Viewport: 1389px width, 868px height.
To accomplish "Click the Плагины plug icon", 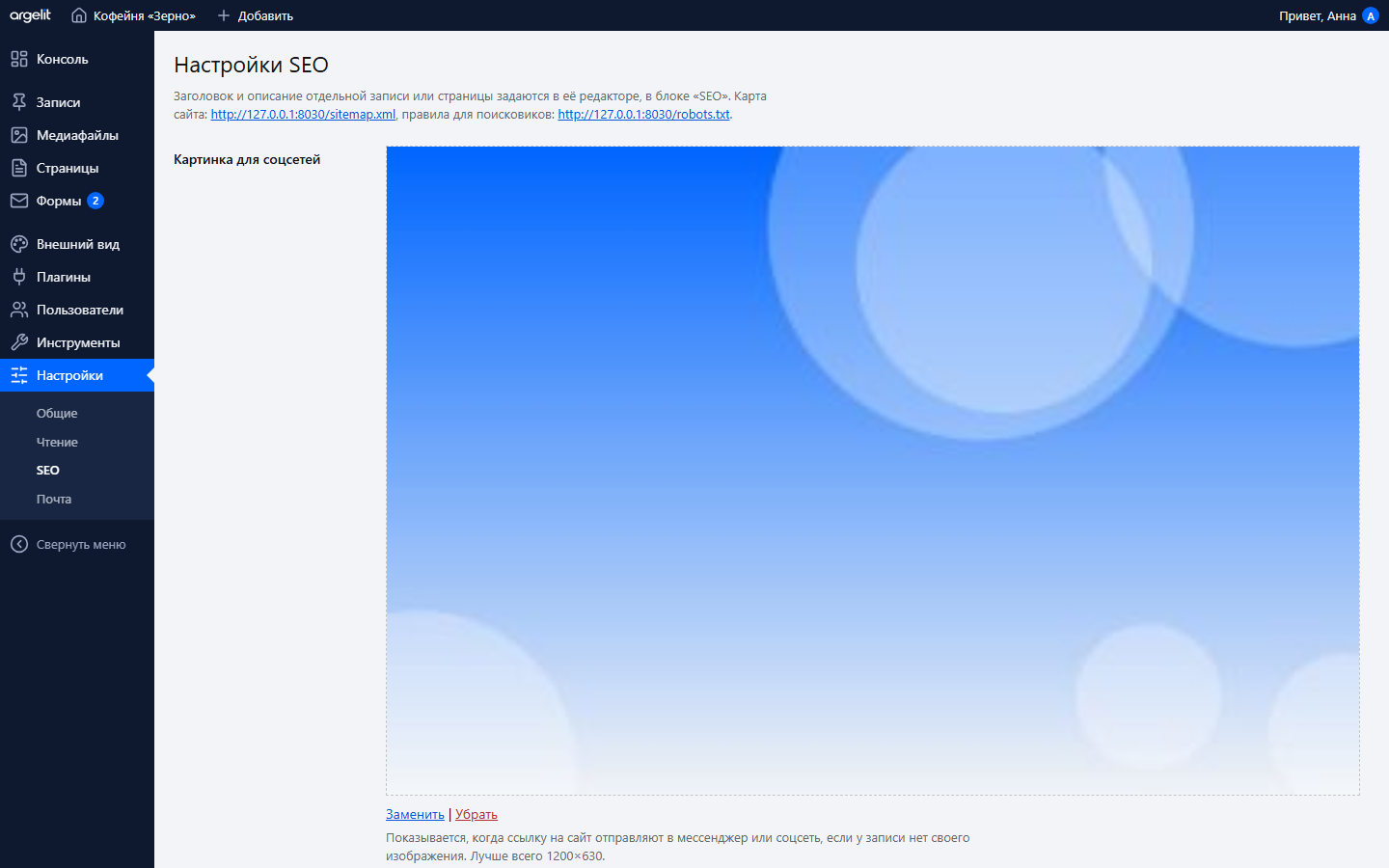I will pos(19,277).
